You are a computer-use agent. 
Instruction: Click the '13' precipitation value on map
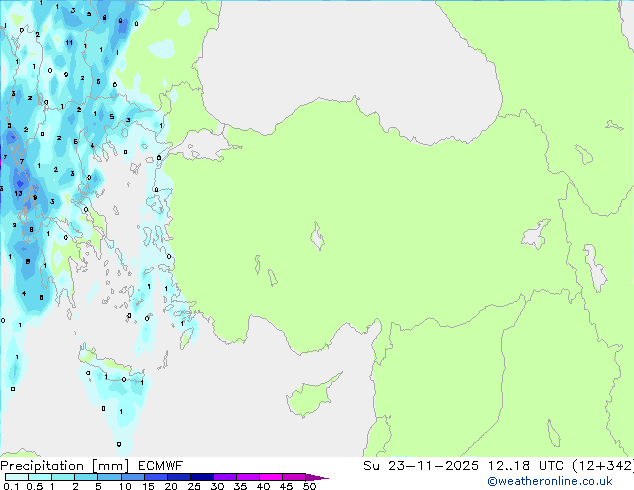pos(18,194)
